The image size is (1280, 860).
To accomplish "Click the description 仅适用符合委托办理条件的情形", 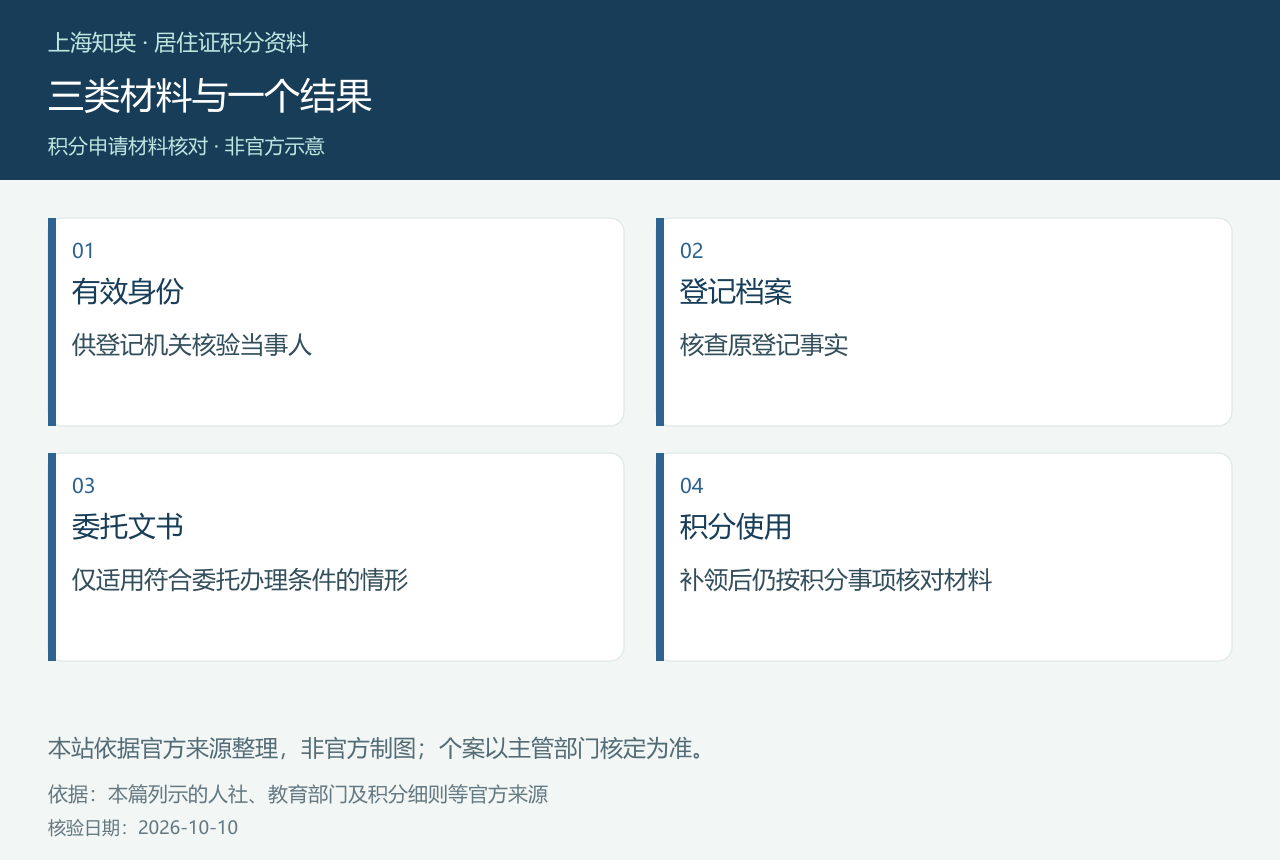I will 240,580.
